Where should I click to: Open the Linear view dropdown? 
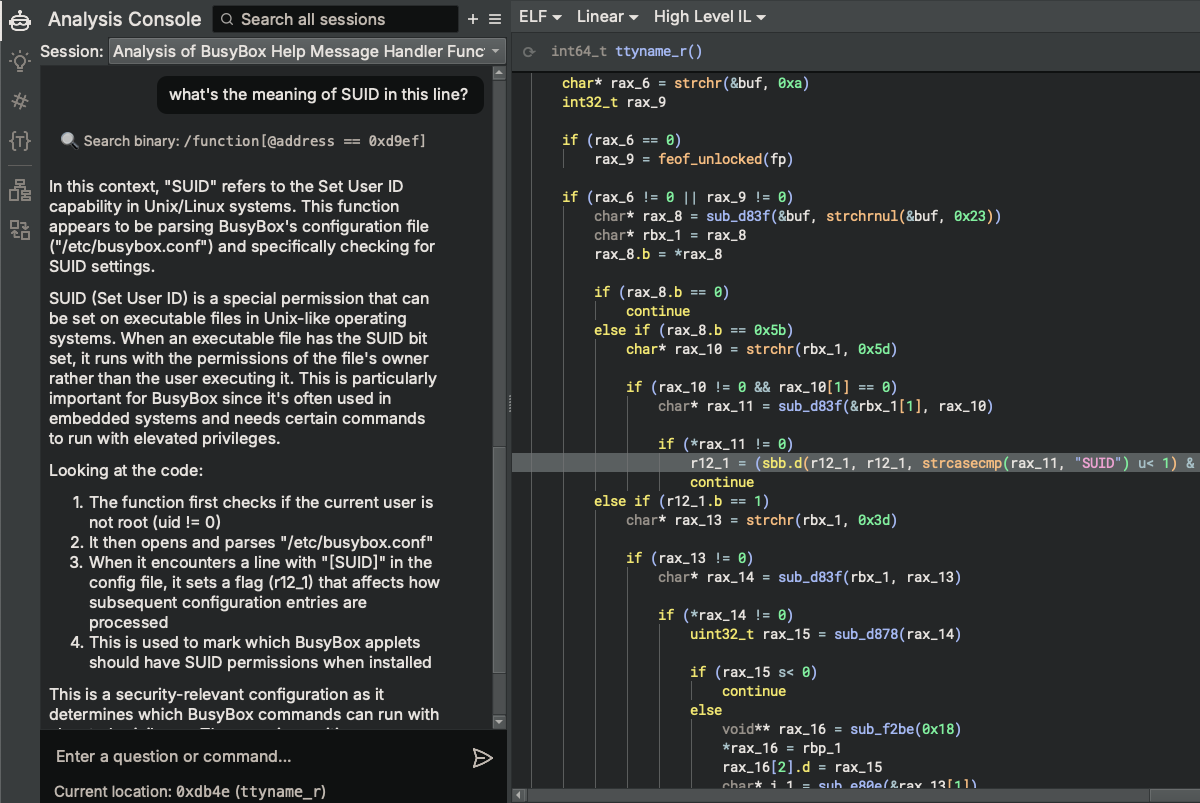[x=607, y=17]
